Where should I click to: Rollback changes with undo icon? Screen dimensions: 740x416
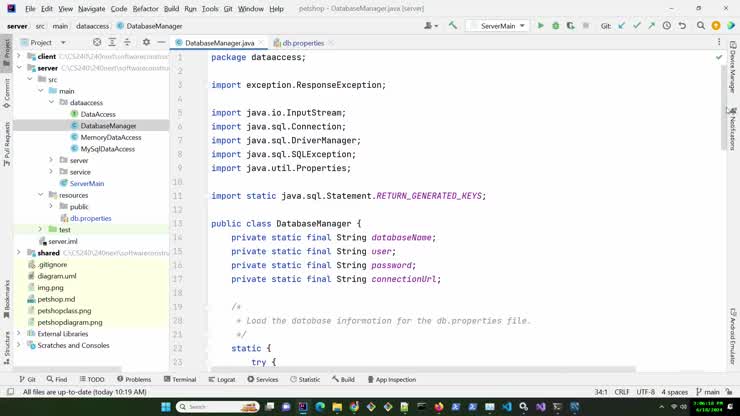click(682, 26)
